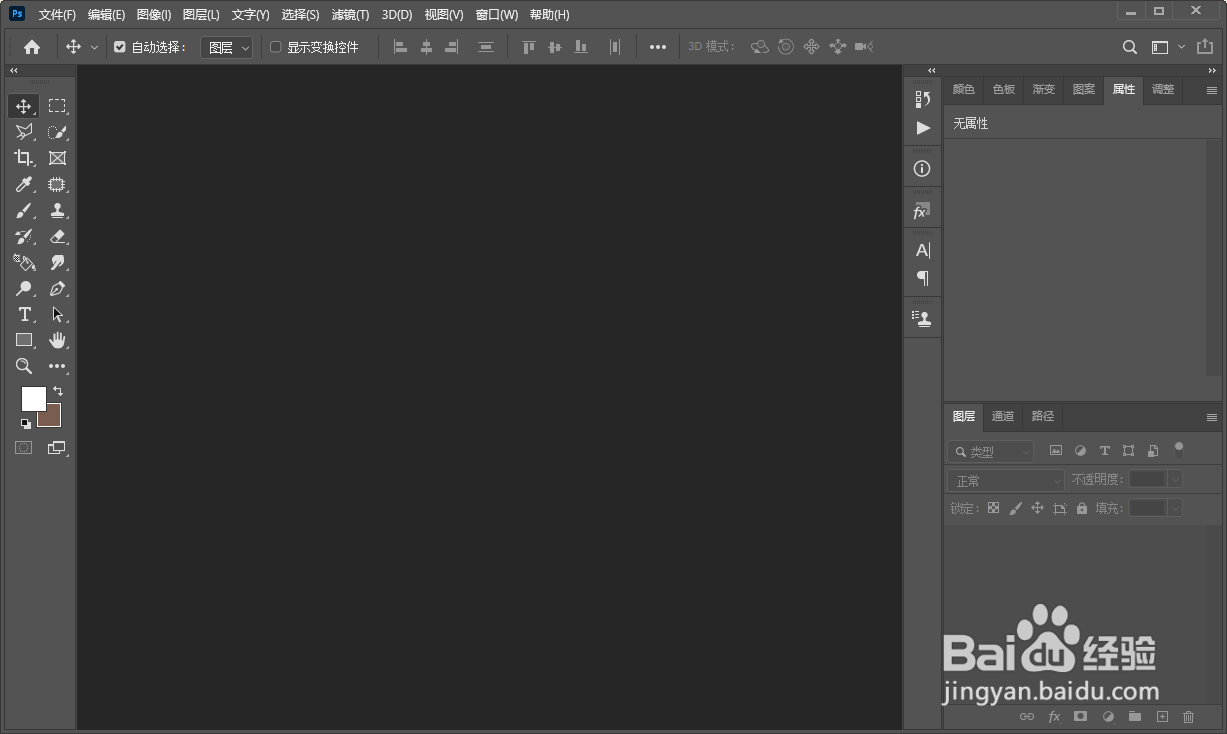Image resolution: width=1227 pixels, height=734 pixels.
Task: Click the search magnifier in options bar
Action: [1129, 47]
